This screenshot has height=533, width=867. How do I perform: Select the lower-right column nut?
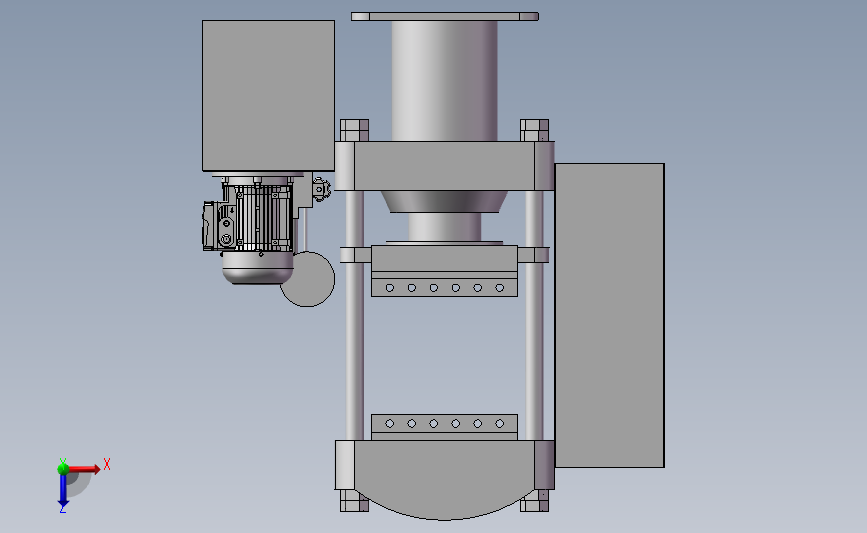(x=535, y=501)
